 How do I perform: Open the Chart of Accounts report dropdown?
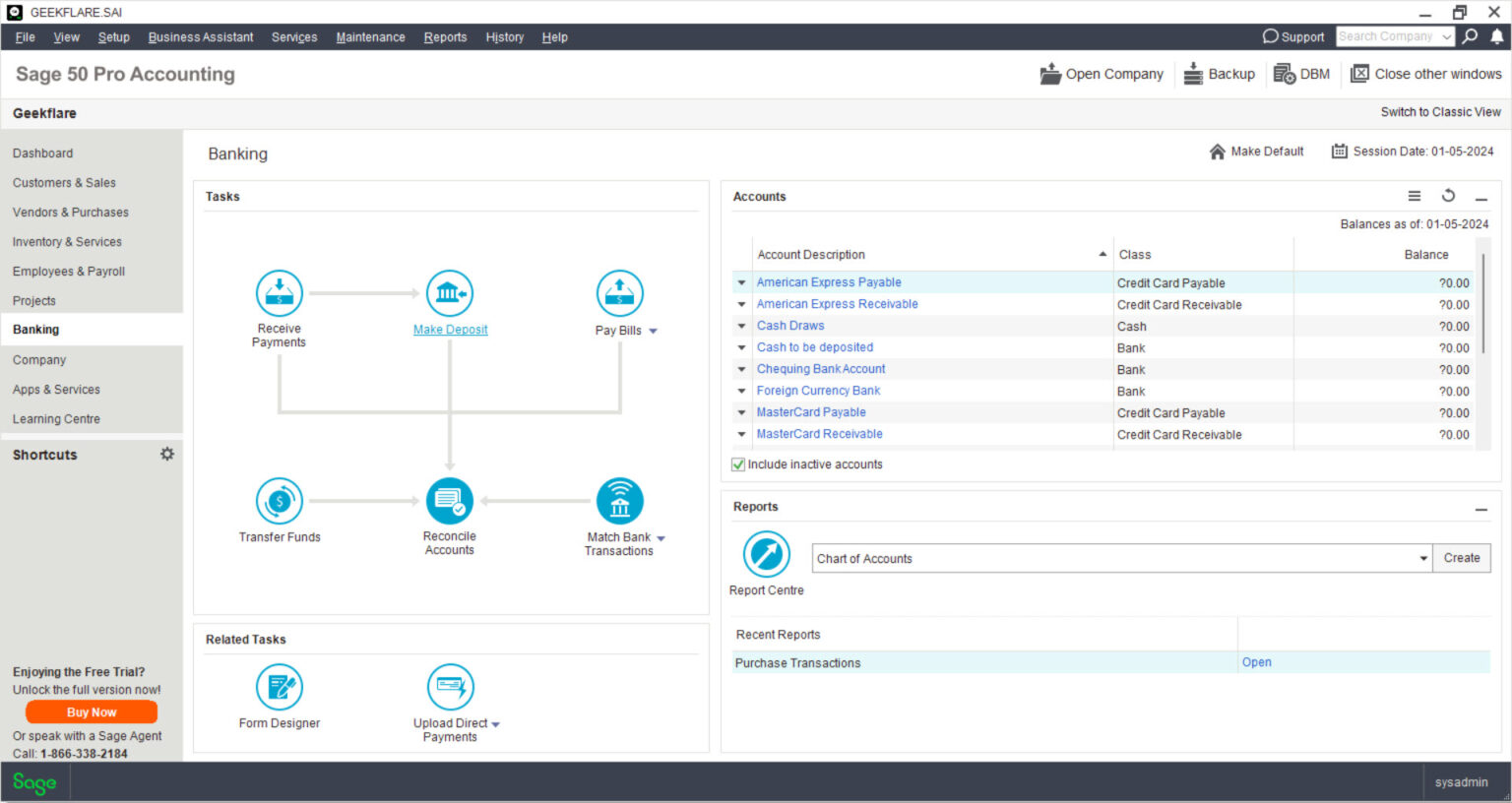tap(1423, 558)
